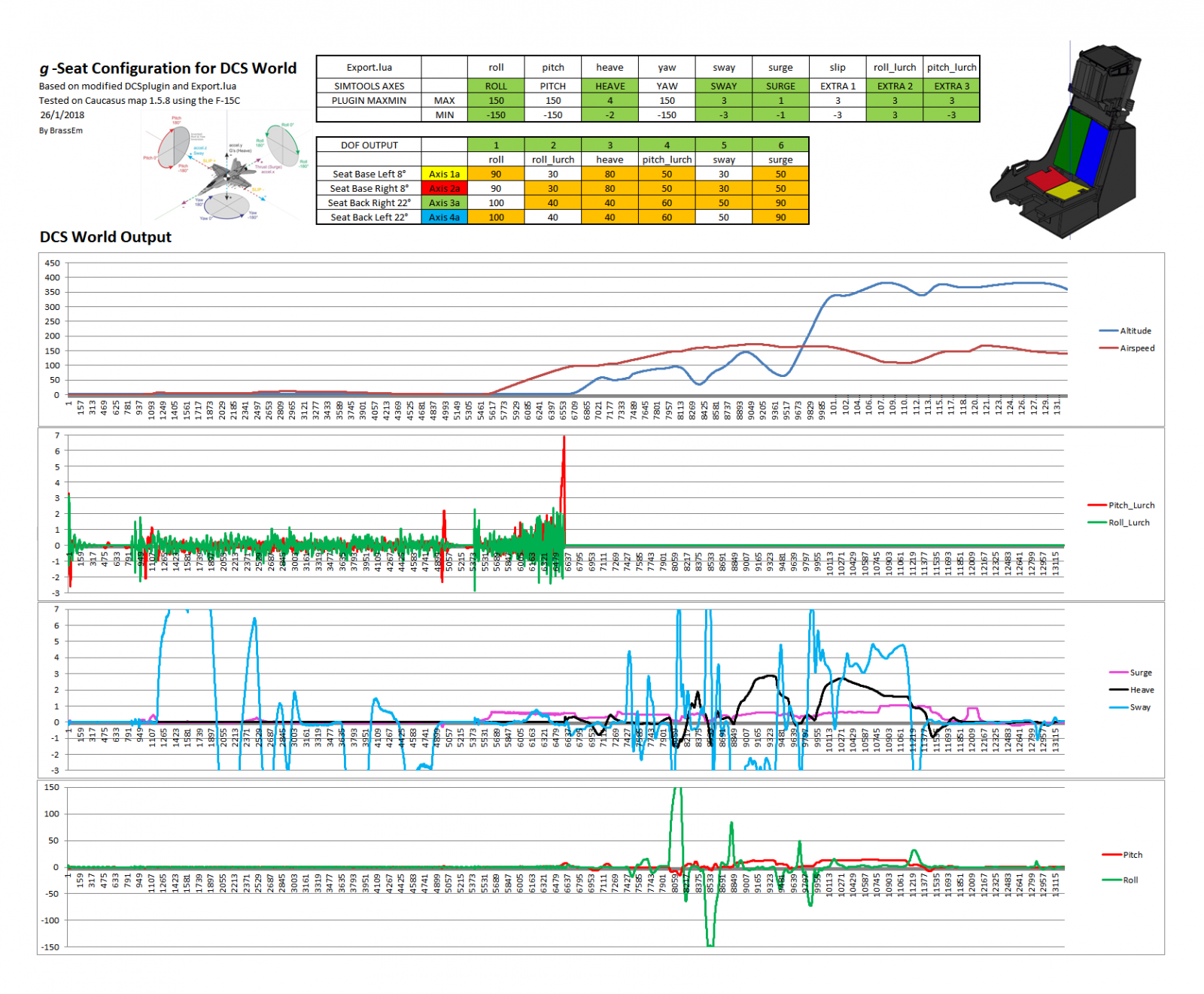Click the Tested on Caucasus map line

pos(140,100)
